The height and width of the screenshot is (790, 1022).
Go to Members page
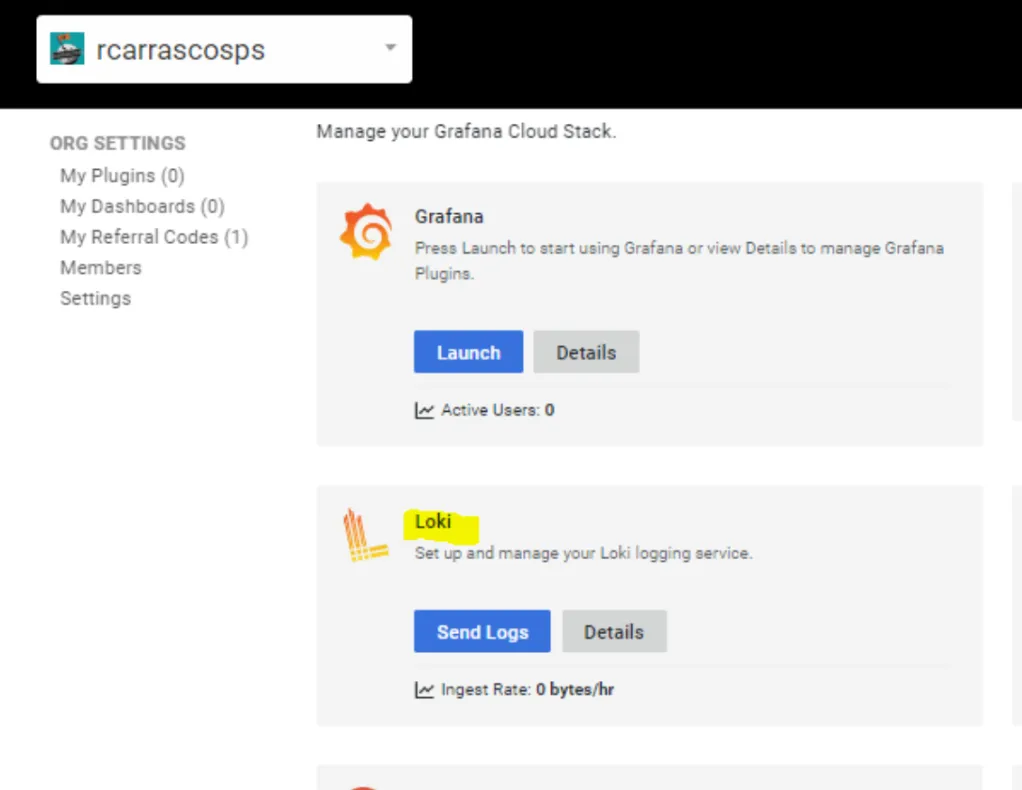pos(100,268)
